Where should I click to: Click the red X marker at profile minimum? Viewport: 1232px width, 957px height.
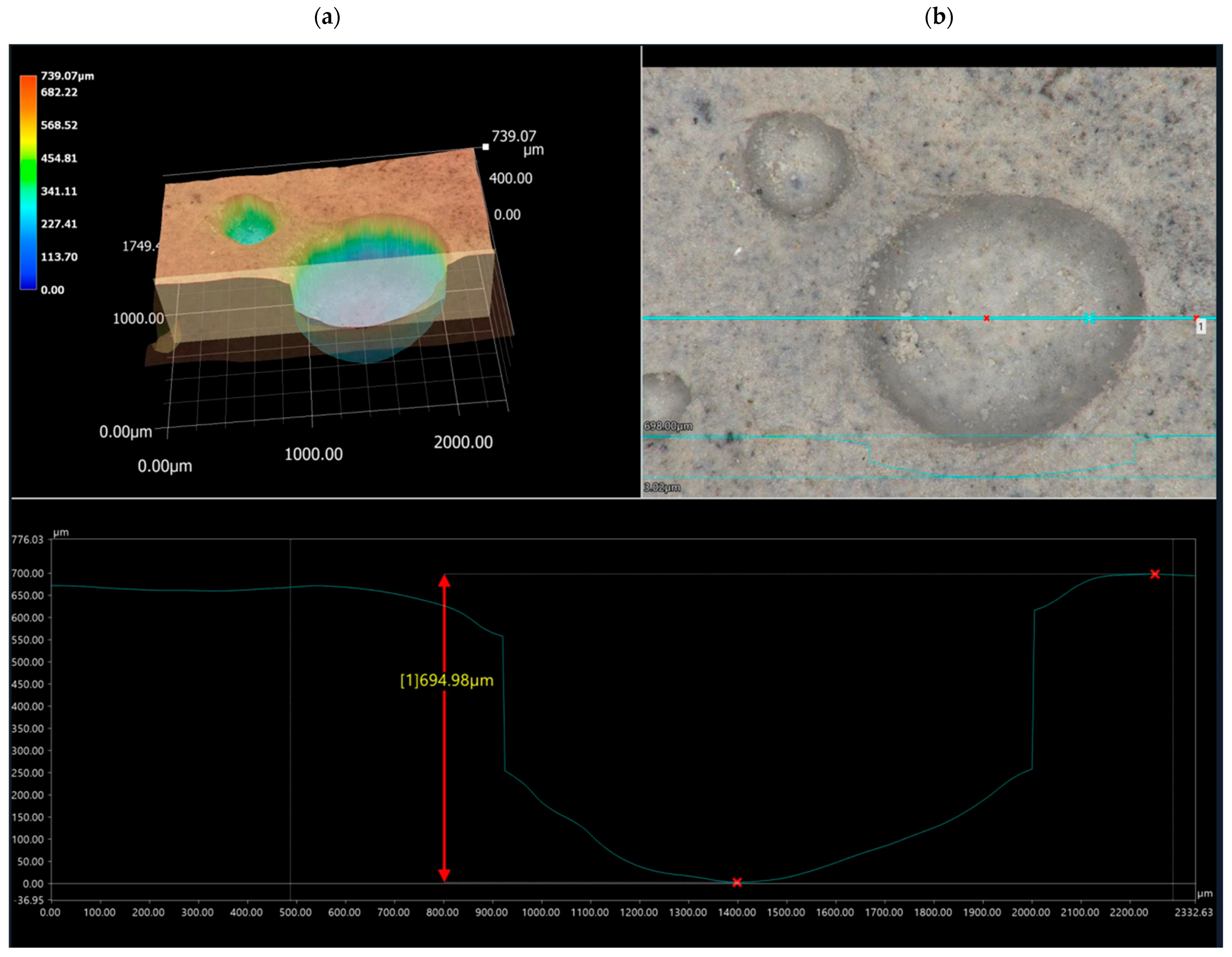pos(737,882)
